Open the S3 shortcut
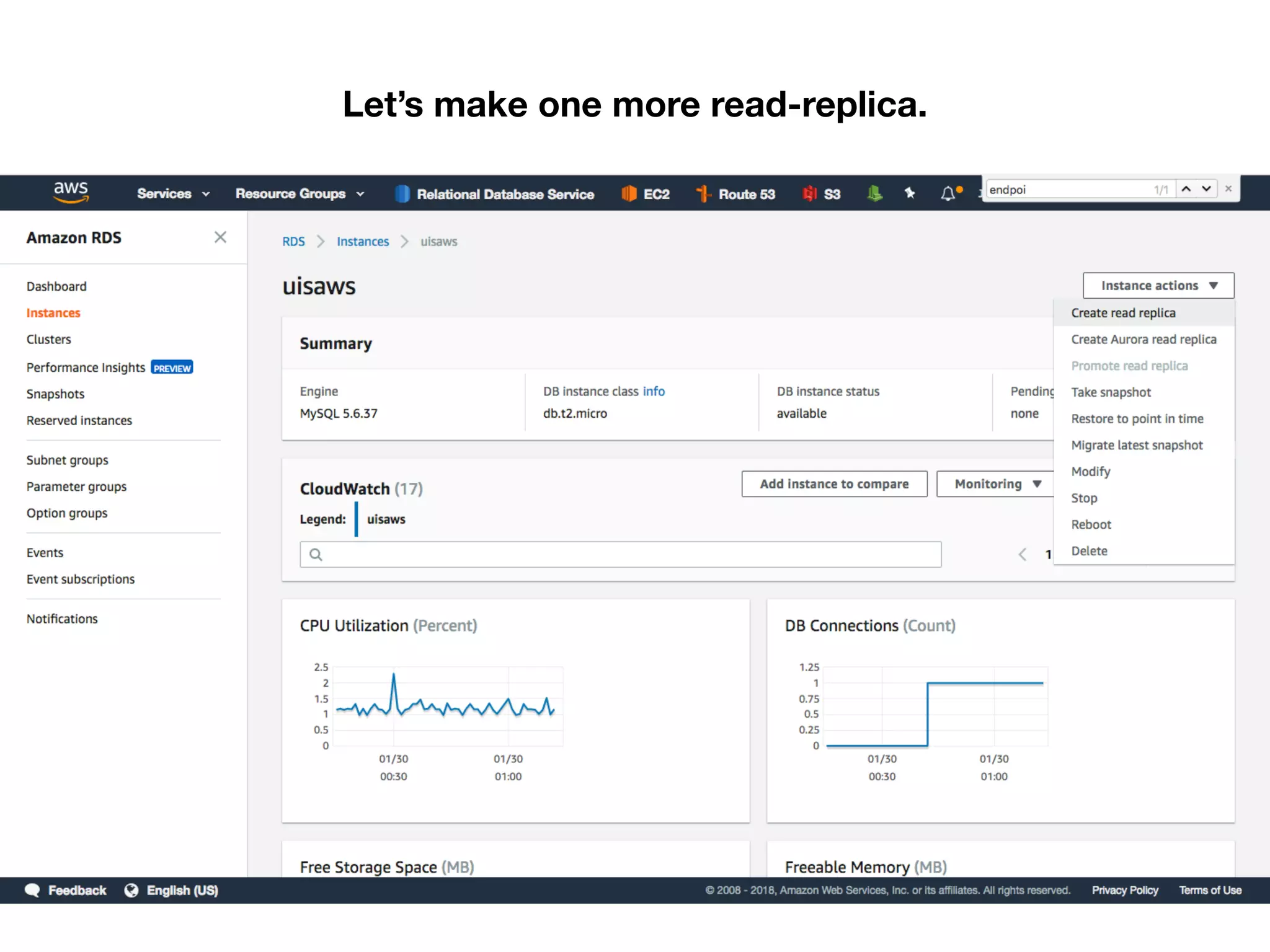Screen dimensions: 1270x952 (822, 194)
